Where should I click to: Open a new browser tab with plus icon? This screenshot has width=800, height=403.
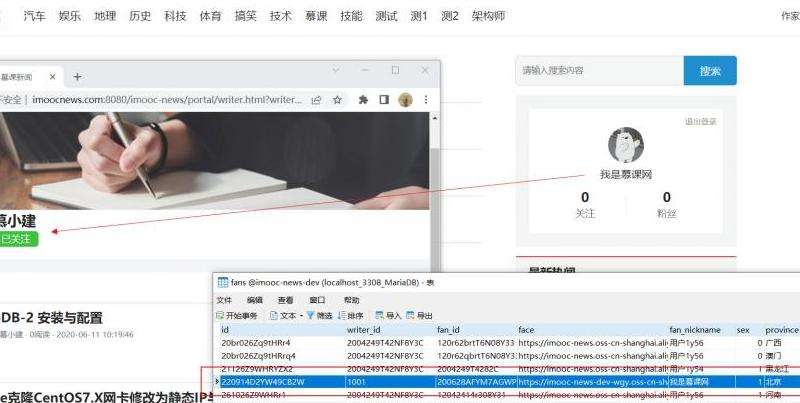pyautogui.click(x=77, y=76)
